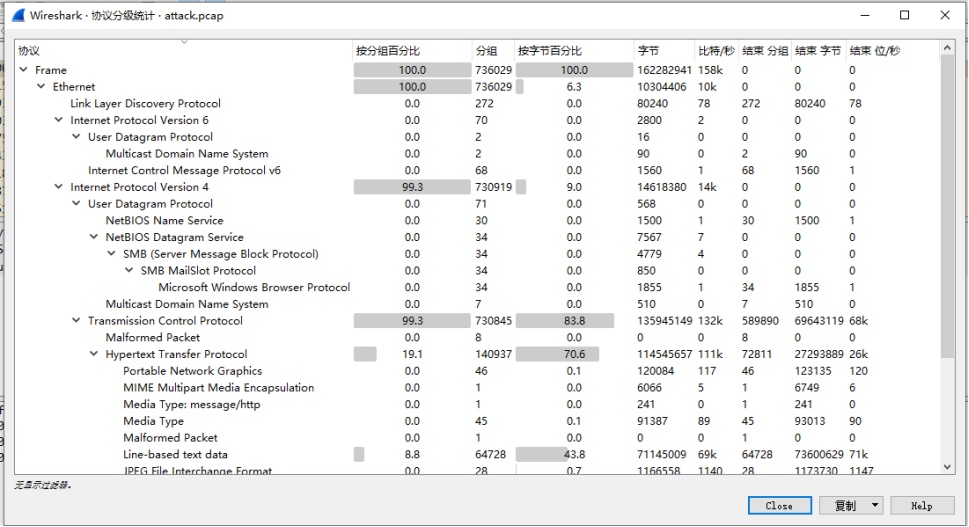The image size is (969, 527).
Task: Sort by the 按字节百分比 column header
Action: click(574, 51)
